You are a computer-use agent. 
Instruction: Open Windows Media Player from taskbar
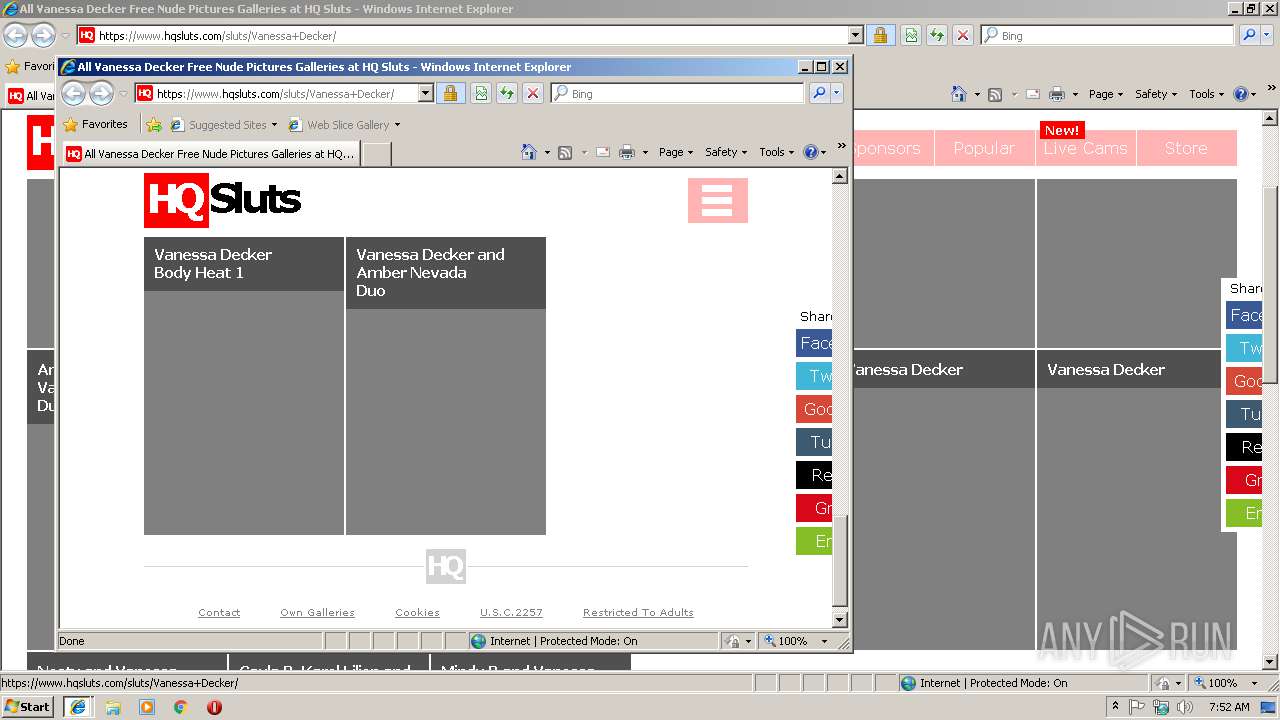point(147,707)
